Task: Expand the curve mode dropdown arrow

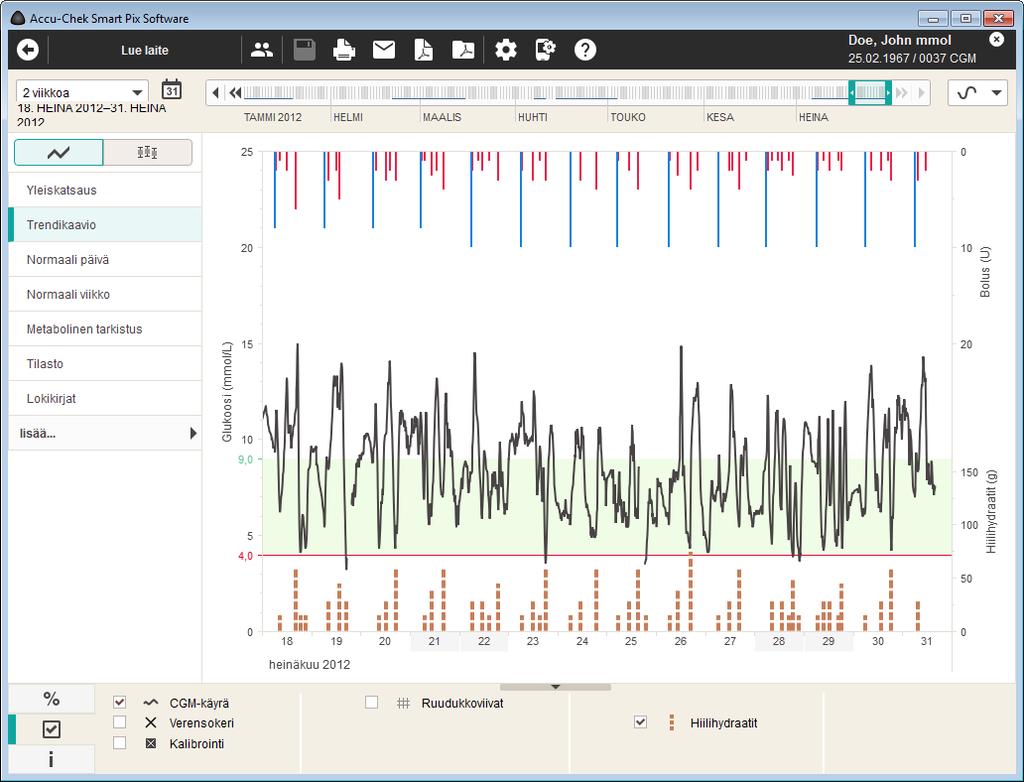Action: point(997,93)
